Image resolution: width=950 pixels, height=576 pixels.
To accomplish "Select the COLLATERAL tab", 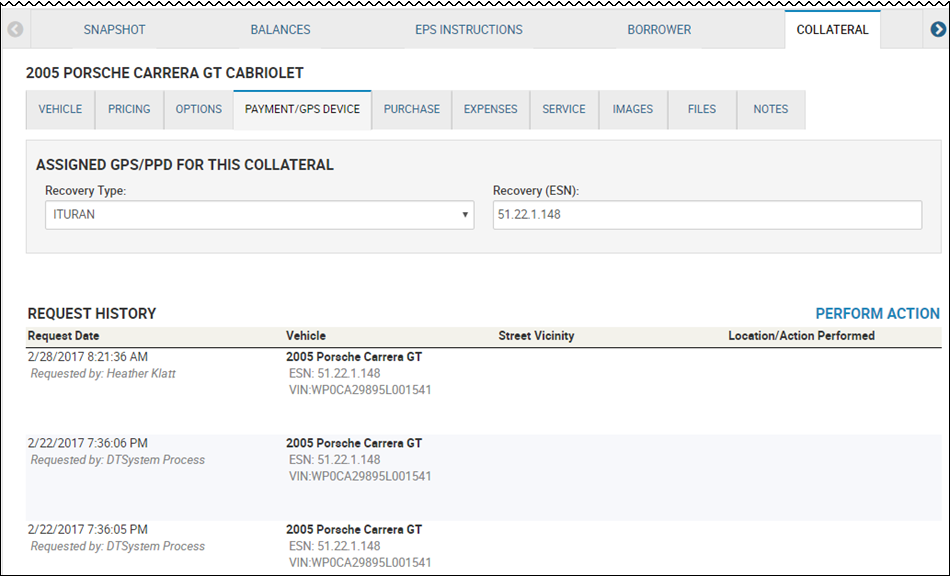I will tap(832, 30).
